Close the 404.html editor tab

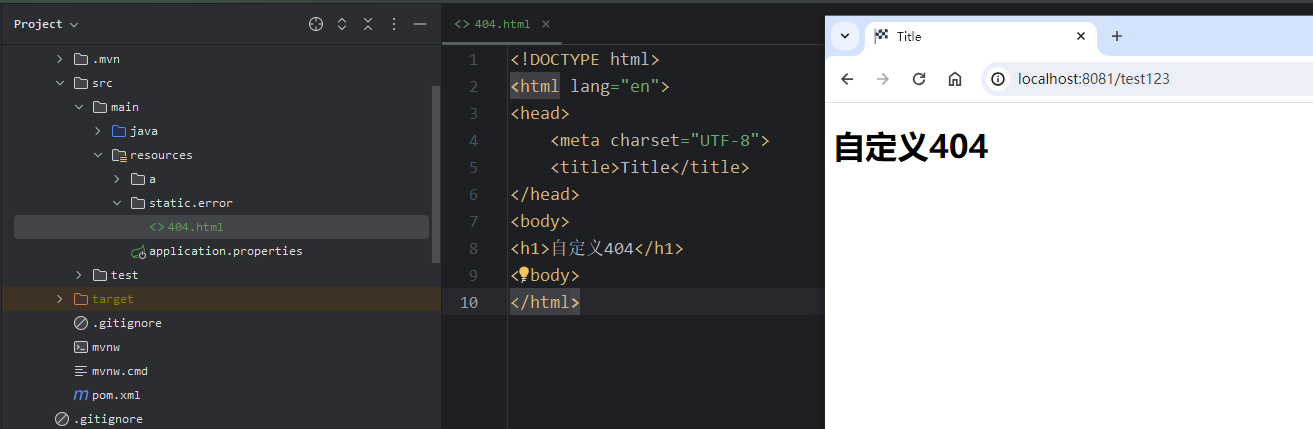[x=545, y=24]
